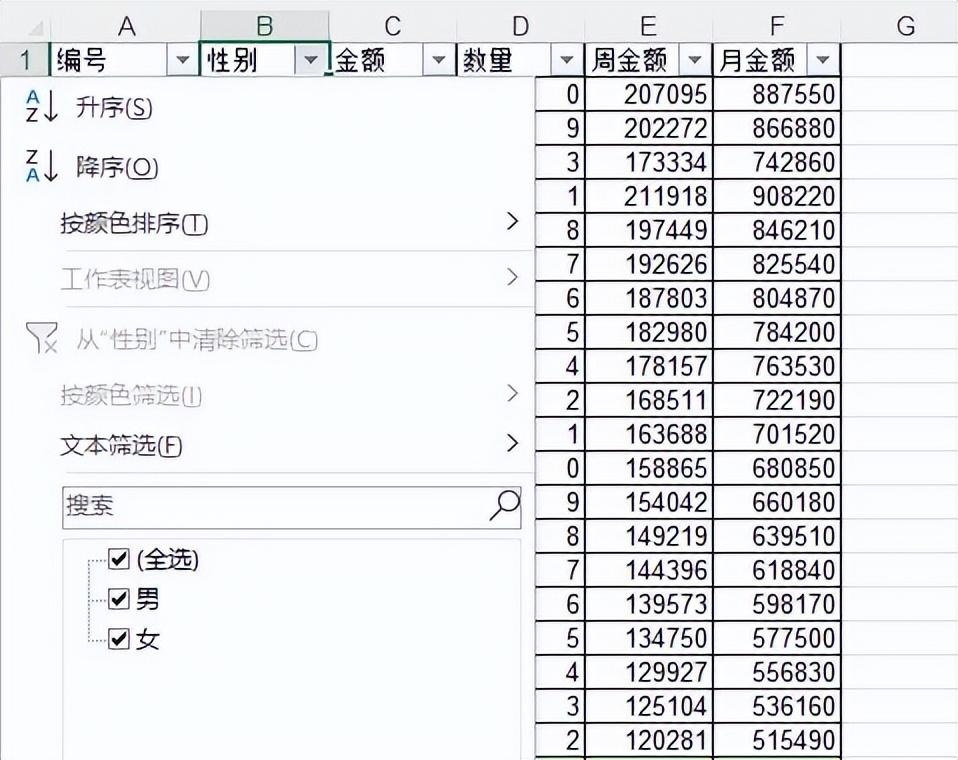Select cell with value 134750

[649, 638]
